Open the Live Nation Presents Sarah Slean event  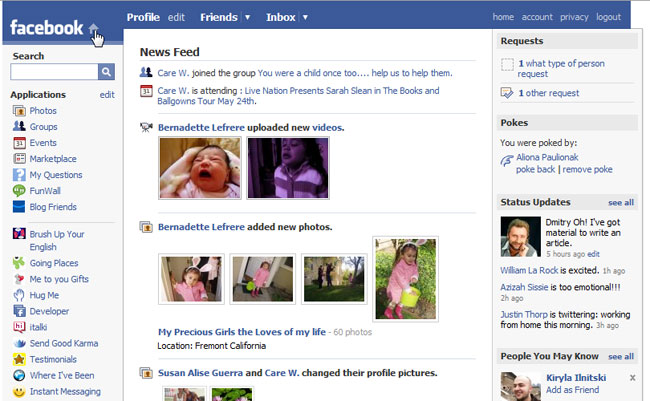tap(298, 96)
